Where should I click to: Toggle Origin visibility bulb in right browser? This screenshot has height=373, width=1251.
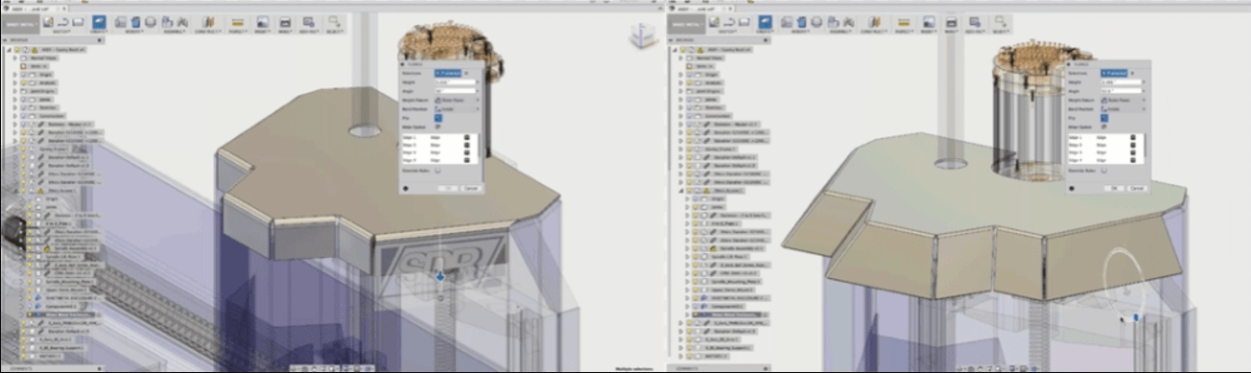689,74
